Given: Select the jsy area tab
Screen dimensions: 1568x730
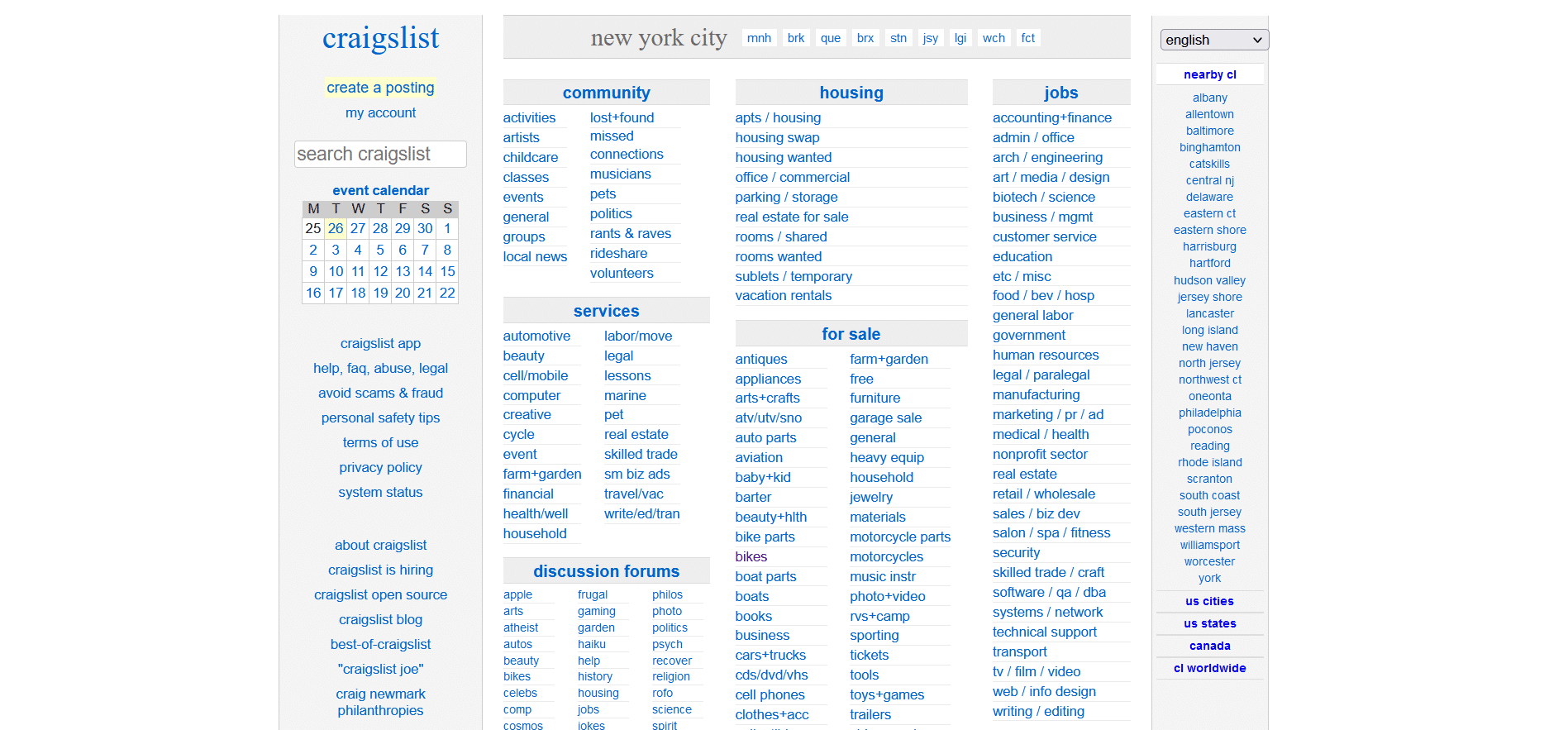Looking at the screenshot, I should 931,38.
